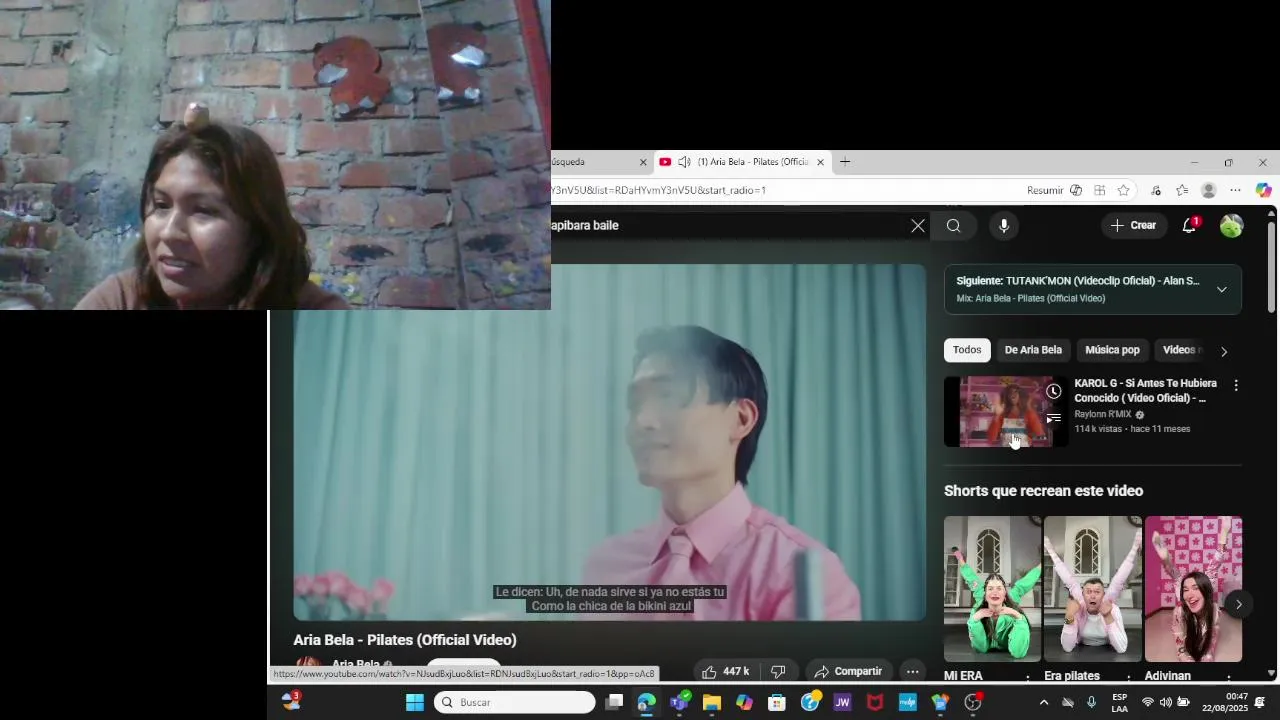Select the De Aria Bela chip
This screenshot has height=720, width=1280.
click(1033, 350)
